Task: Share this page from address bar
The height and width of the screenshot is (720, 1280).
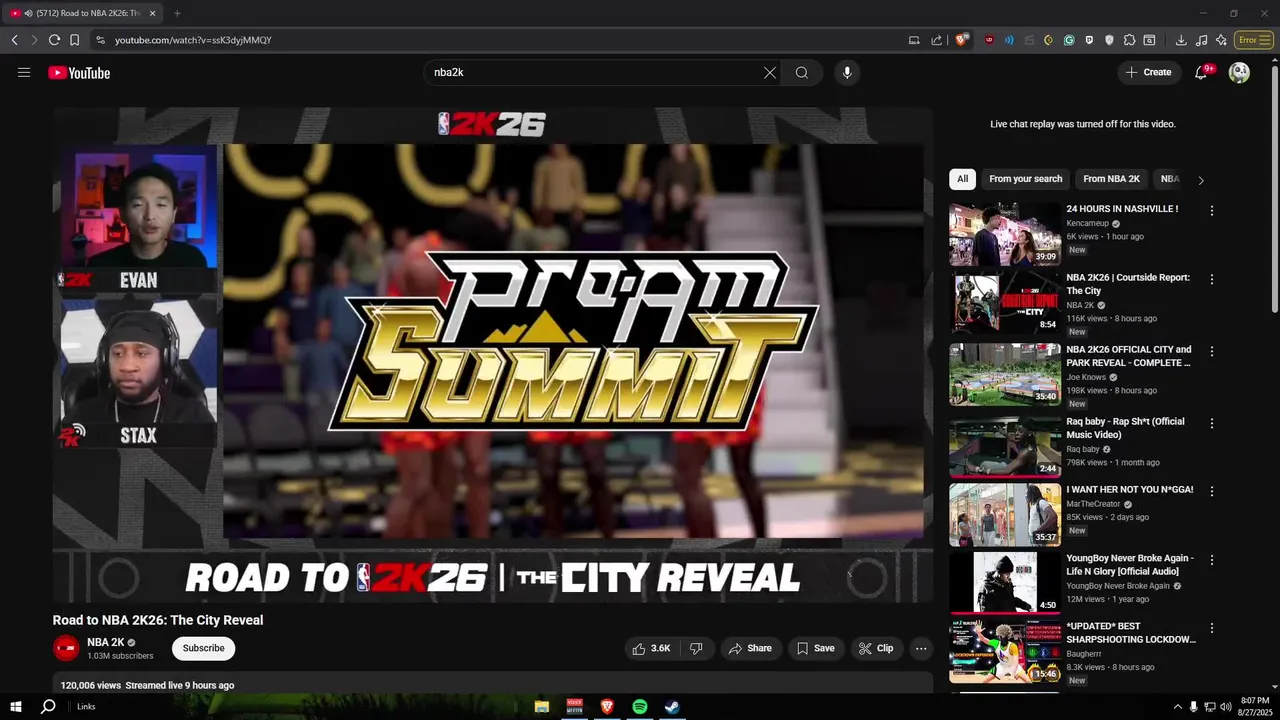Action: tap(936, 40)
